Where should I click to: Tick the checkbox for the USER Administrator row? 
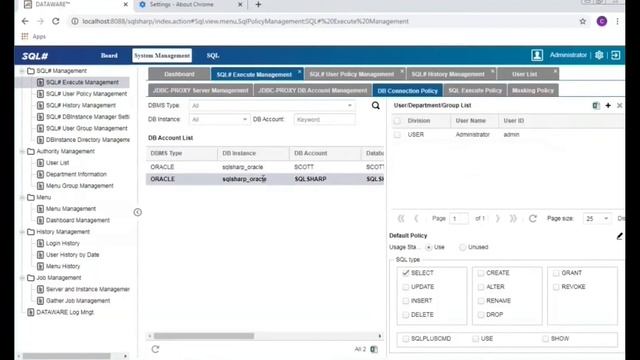click(397, 134)
